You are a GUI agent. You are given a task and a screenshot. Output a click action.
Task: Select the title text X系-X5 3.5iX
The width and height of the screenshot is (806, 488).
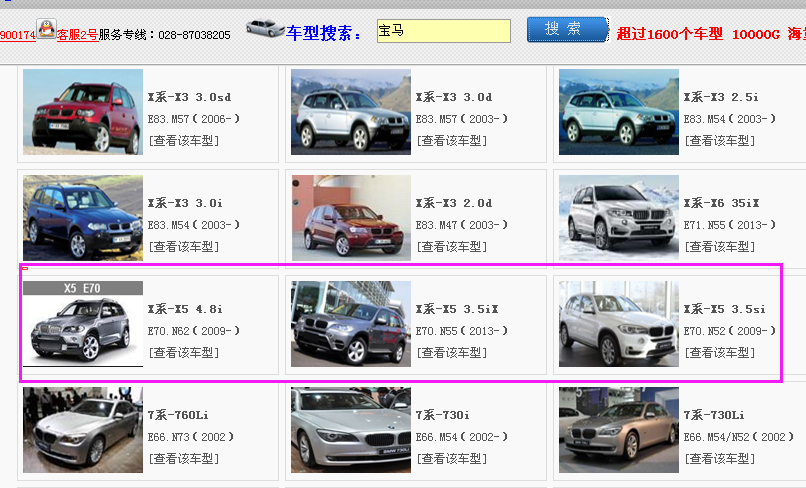(457, 309)
